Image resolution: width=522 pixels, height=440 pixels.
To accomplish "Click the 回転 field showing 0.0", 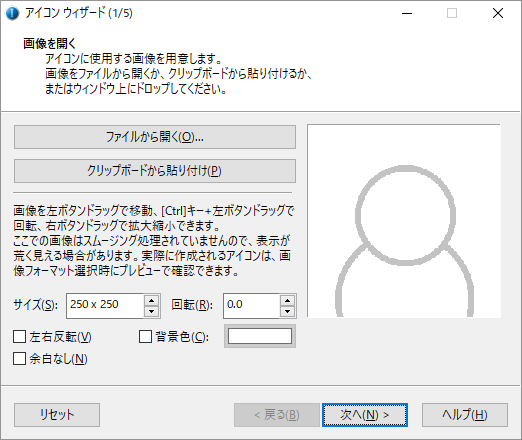I will (251, 306).
